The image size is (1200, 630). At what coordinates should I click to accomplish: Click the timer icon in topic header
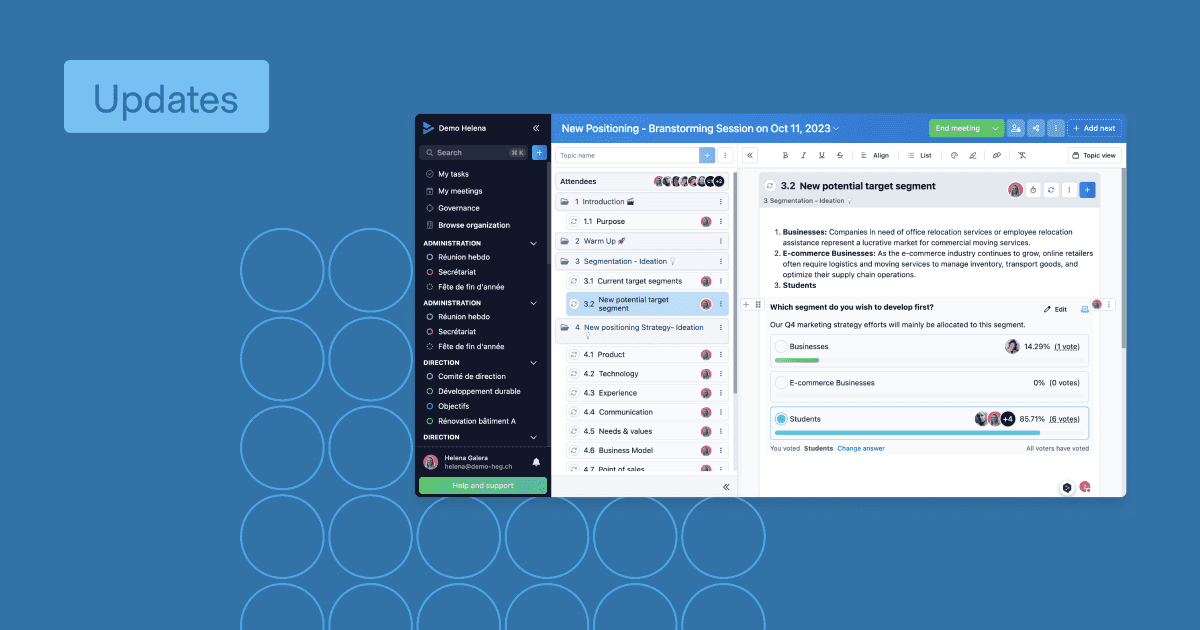(x=1033, y=189)
